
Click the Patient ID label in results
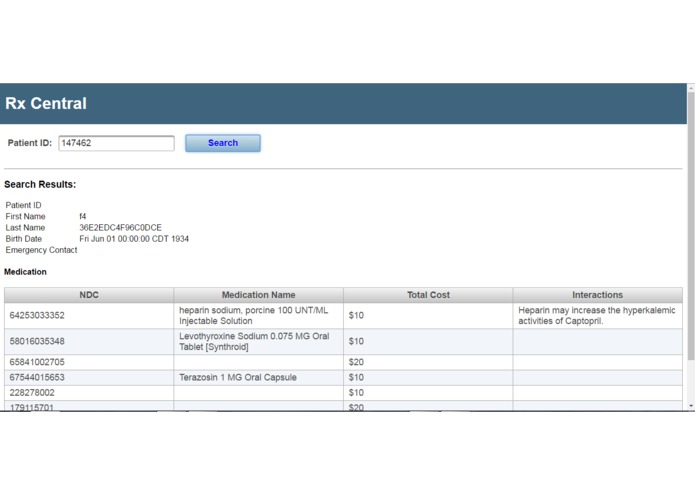pos(23,205)
